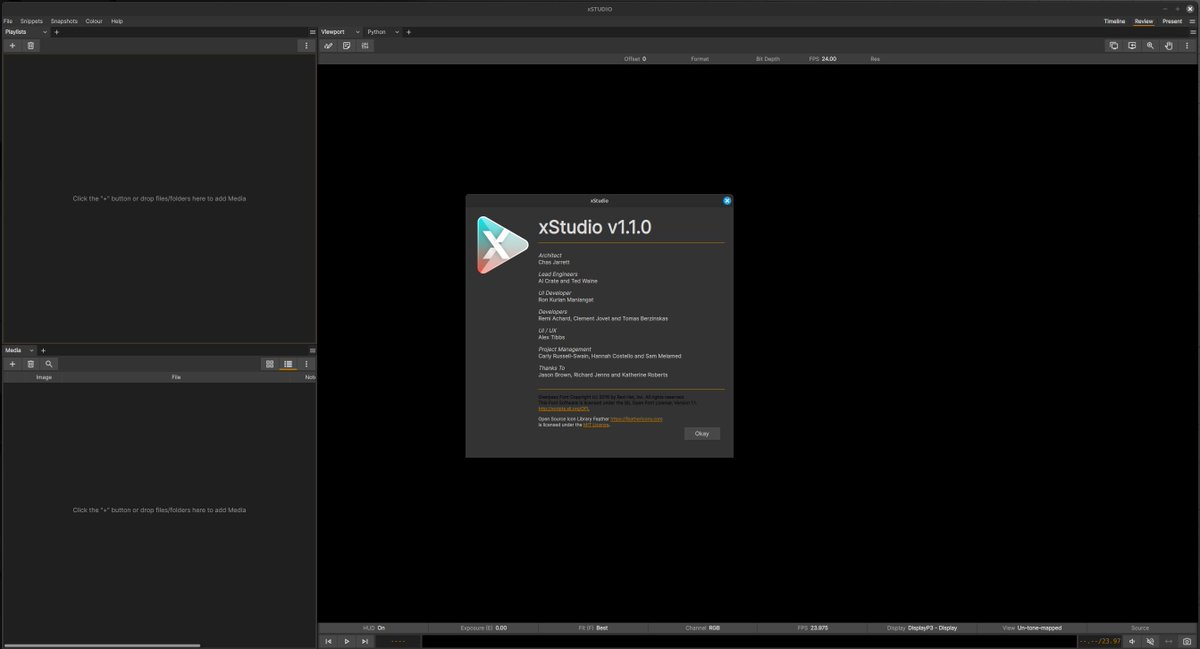
Task: Switch to the Timeline layout
Action: point(1114,21)
